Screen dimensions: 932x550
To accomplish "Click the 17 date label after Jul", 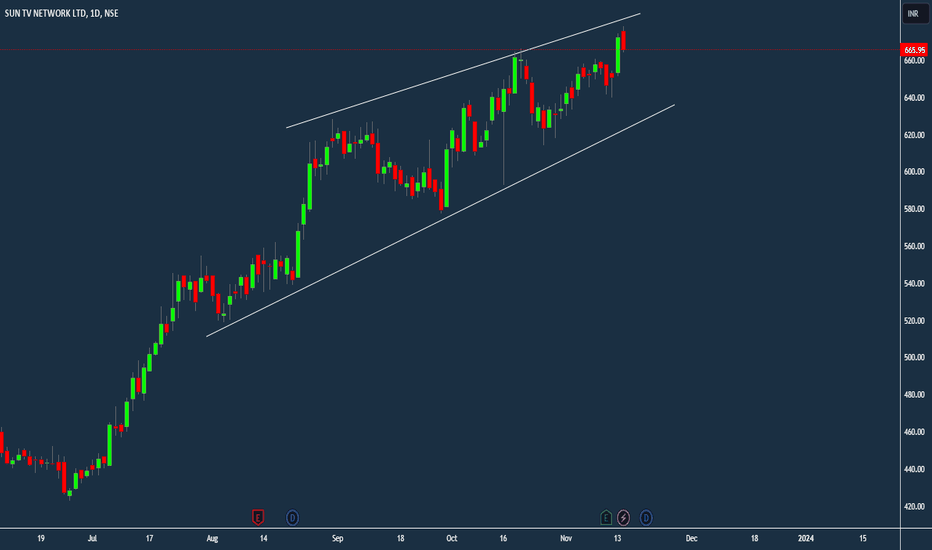I will pos(149,538).
